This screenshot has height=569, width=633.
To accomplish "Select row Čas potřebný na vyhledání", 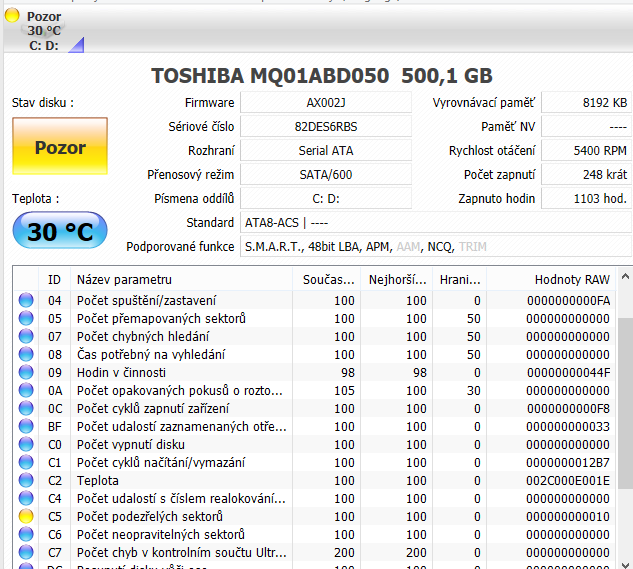I will click(314, 354).
